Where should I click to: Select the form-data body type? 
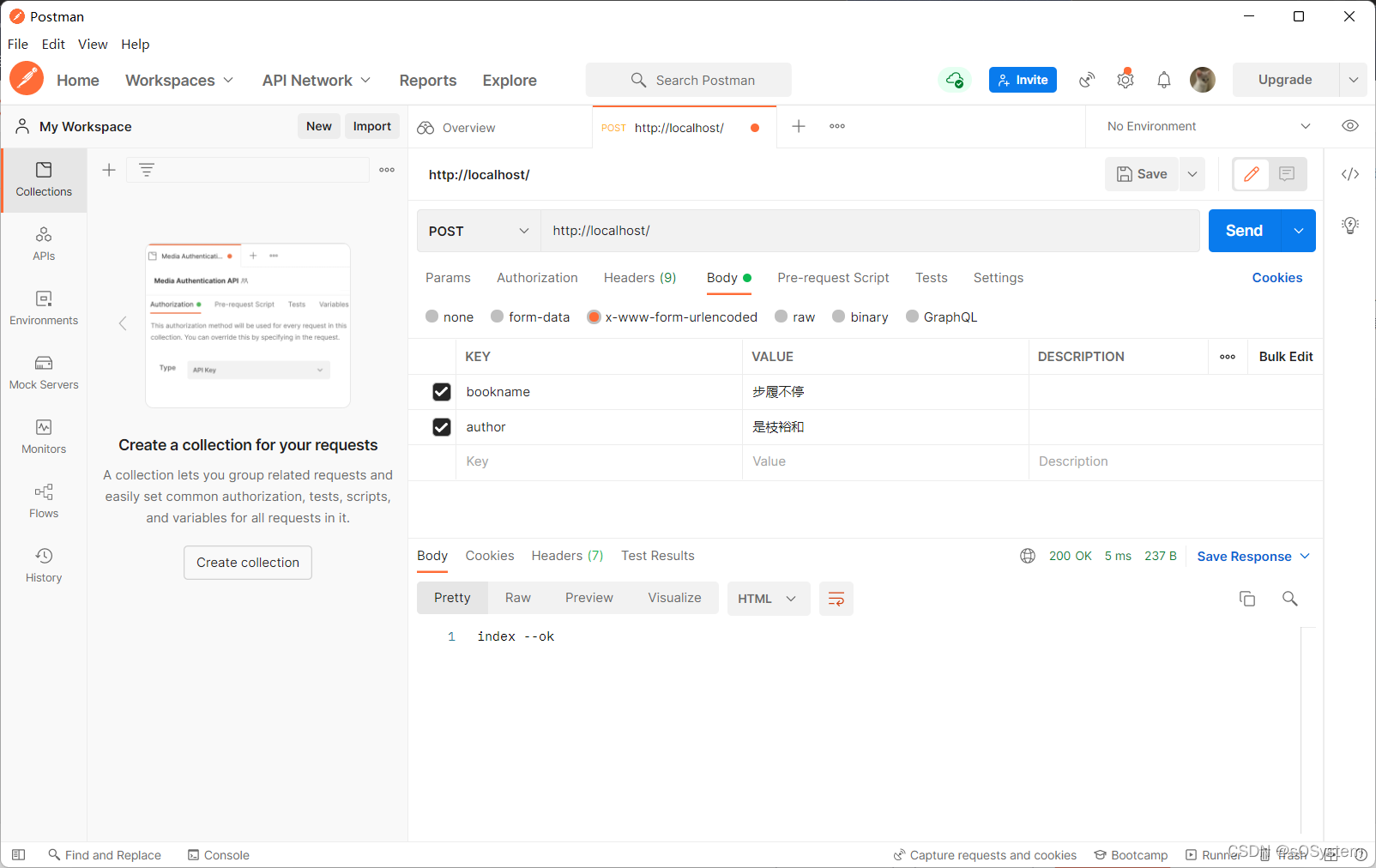(497, 316)
